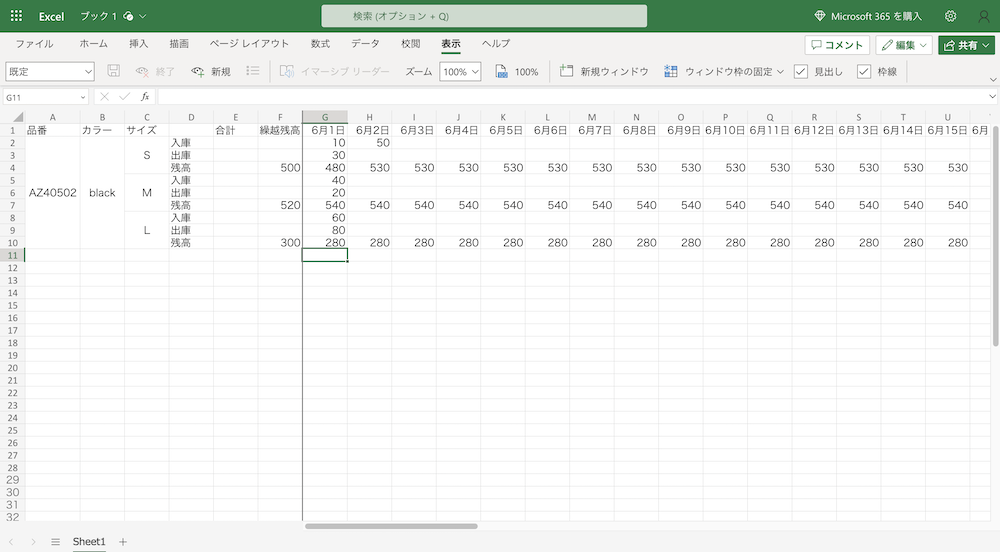Screen dimensions: 1000x552
Task: Open the settings gear icon
Action: coord(950,16)
